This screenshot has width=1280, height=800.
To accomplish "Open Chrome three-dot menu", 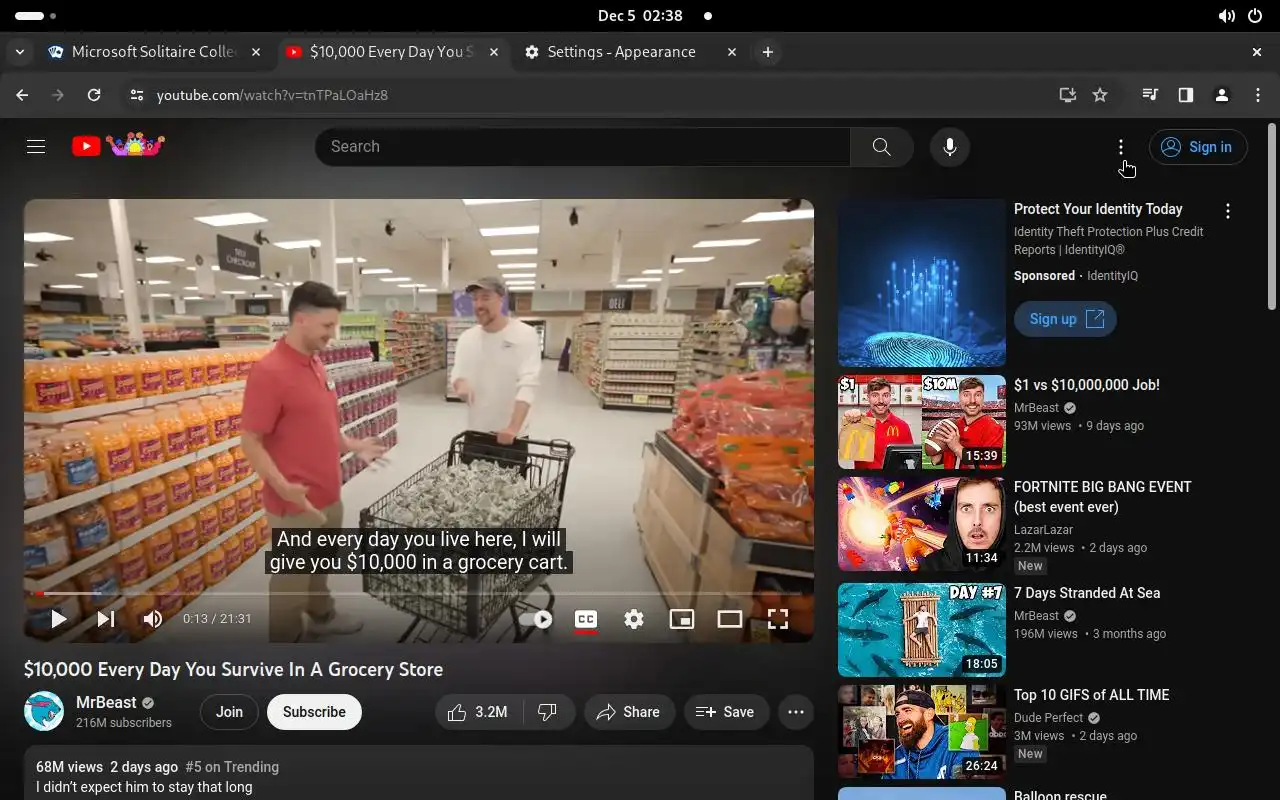I will coord(1258,95).
